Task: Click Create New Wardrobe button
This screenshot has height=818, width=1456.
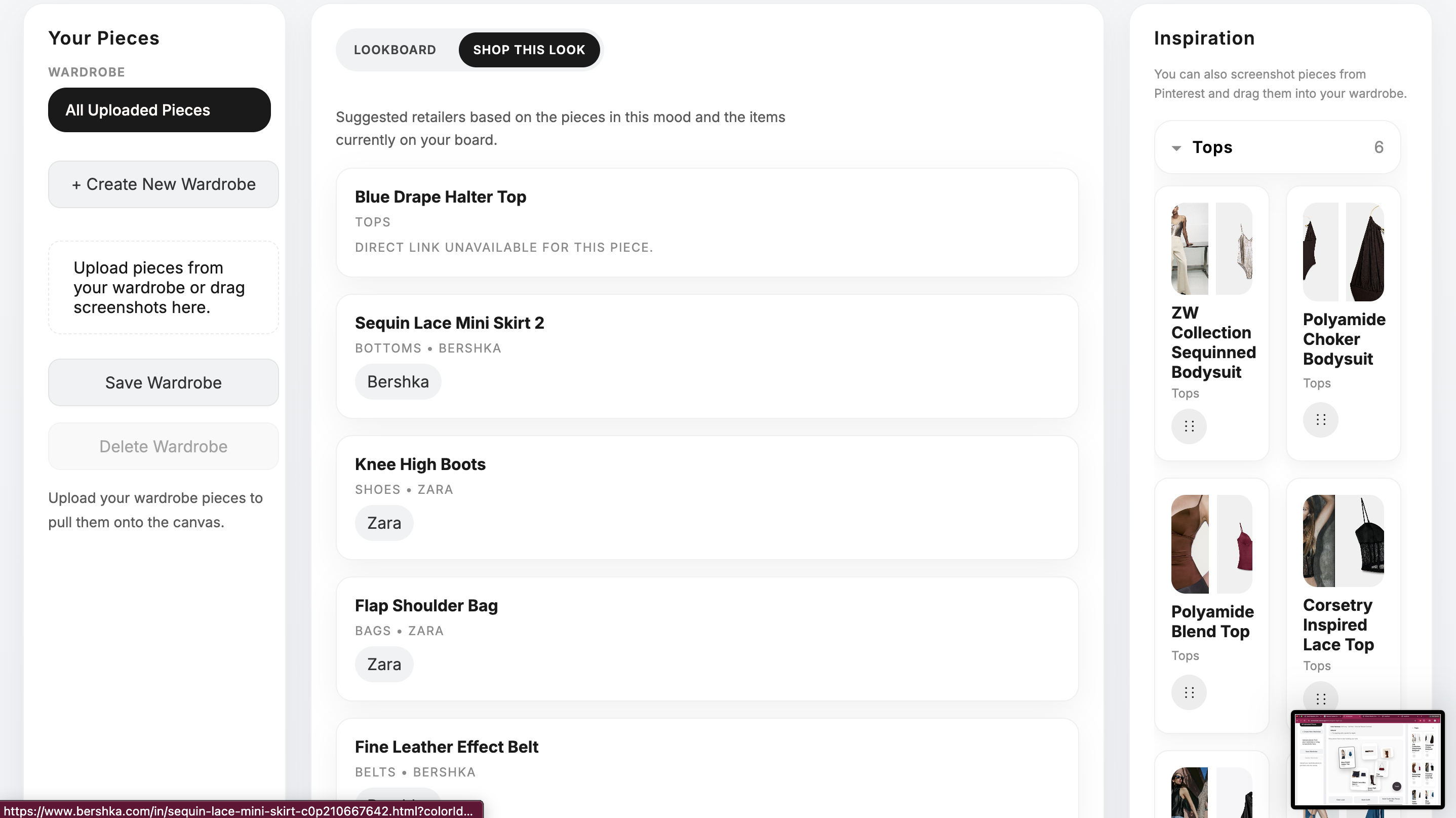Action: tap(163, 184)
